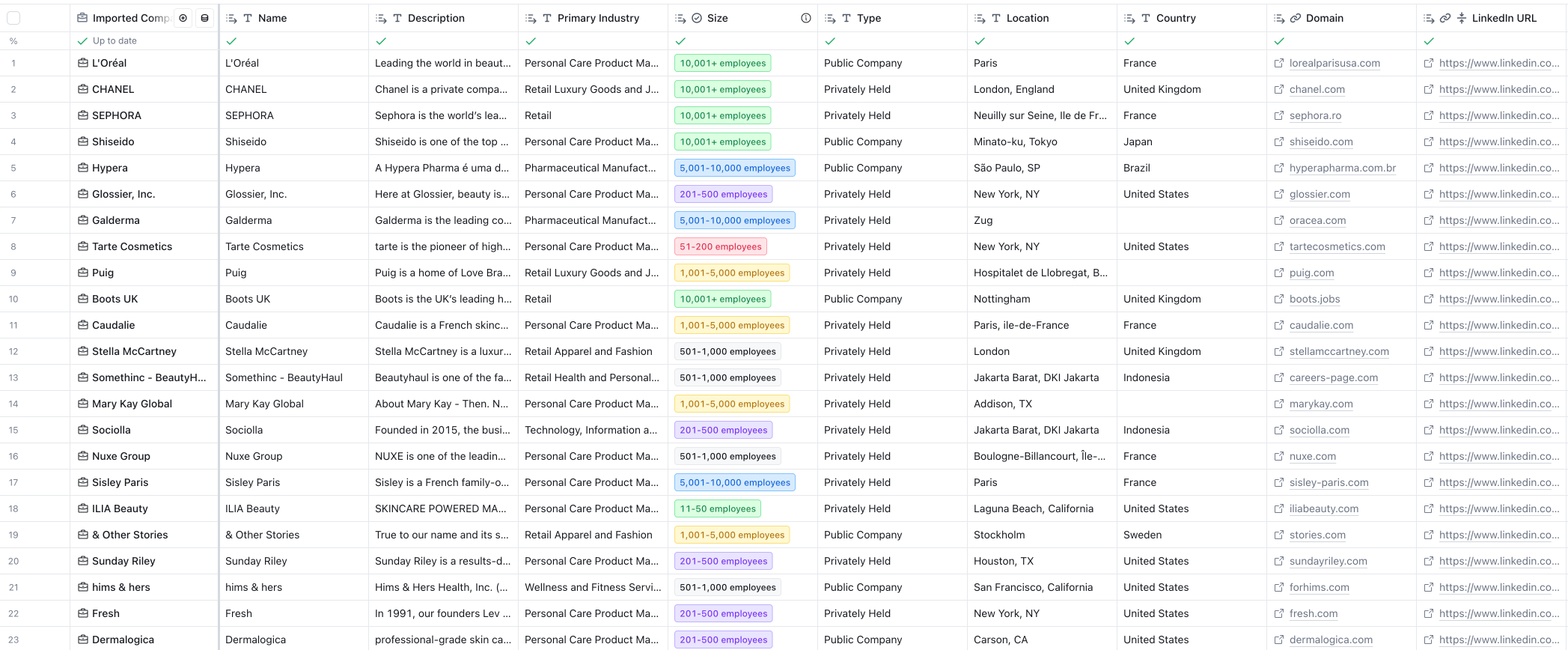
Task: Open the glossier.com domain link
Action: [x=1320, y=194]
